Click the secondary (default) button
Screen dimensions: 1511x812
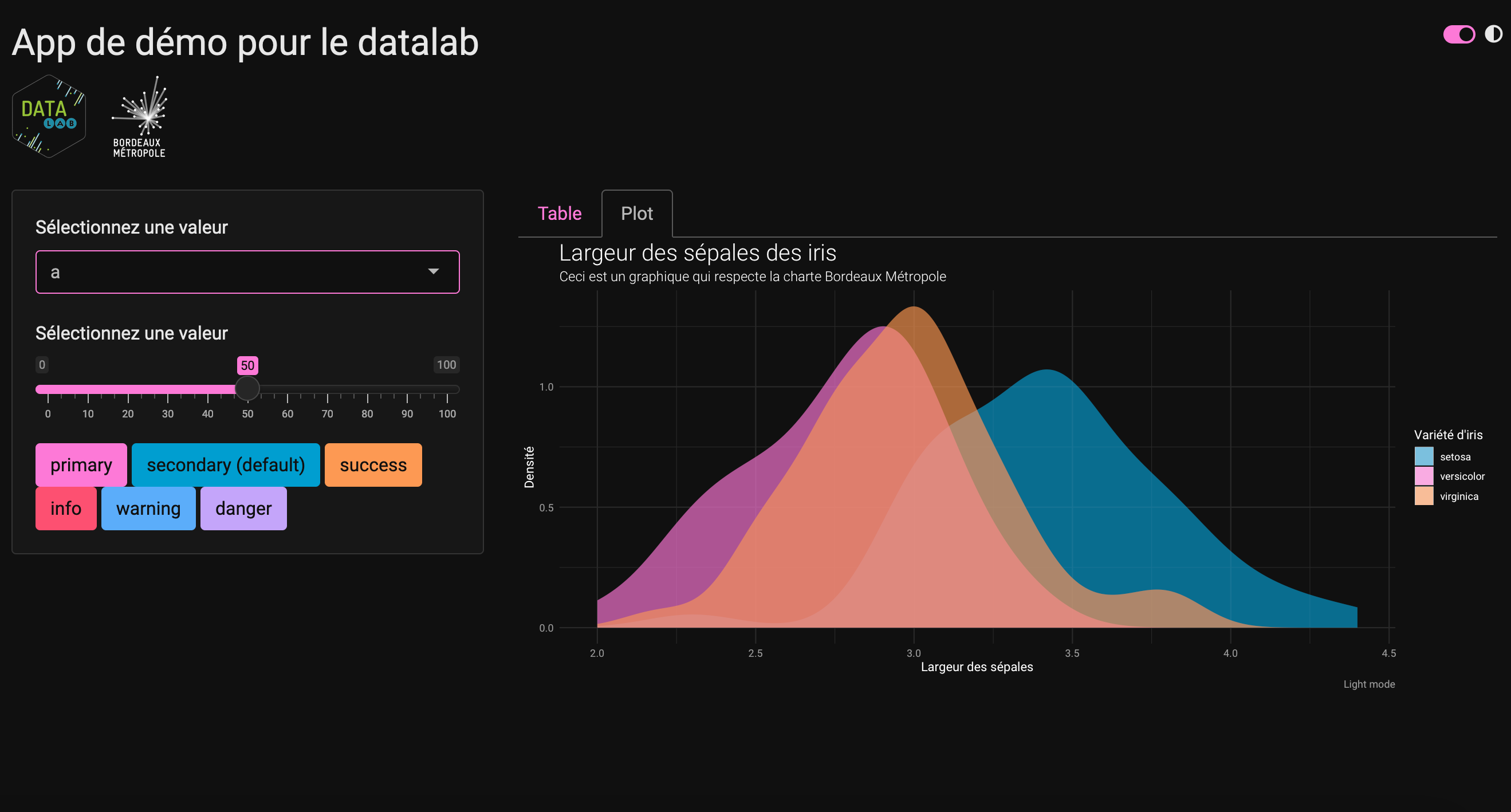click(226, 465)
